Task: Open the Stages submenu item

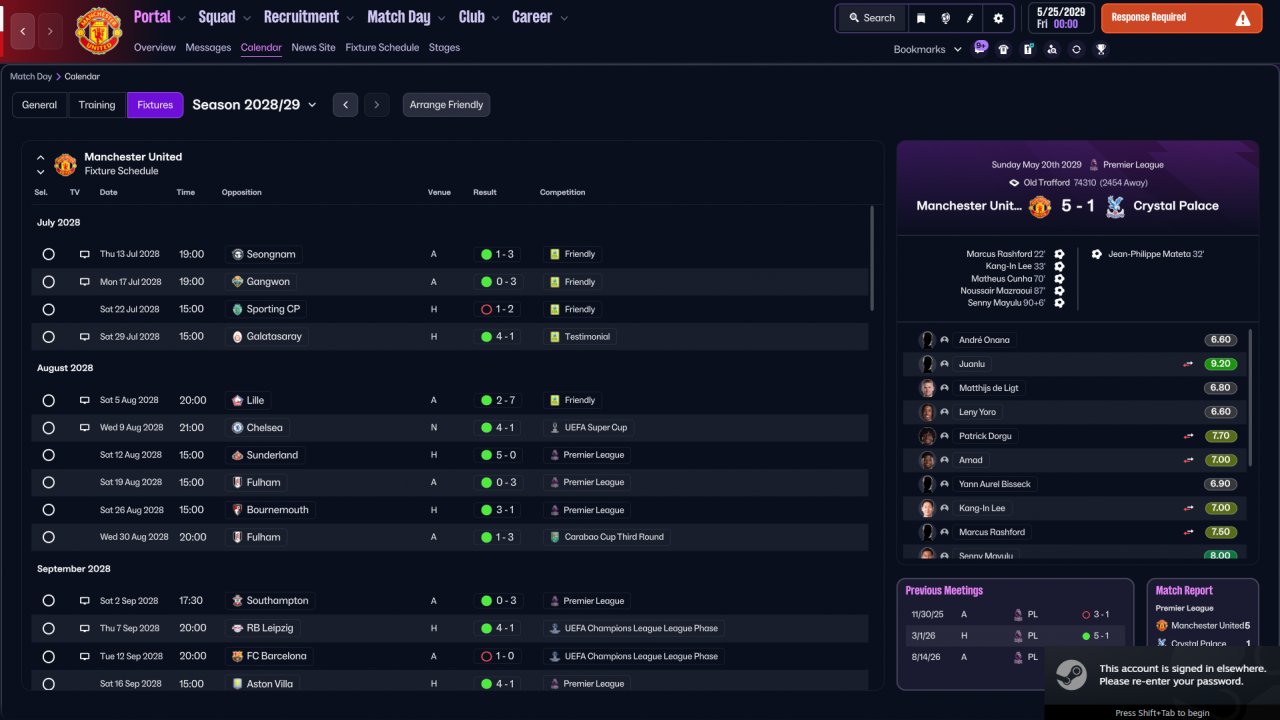Action: 444,48
